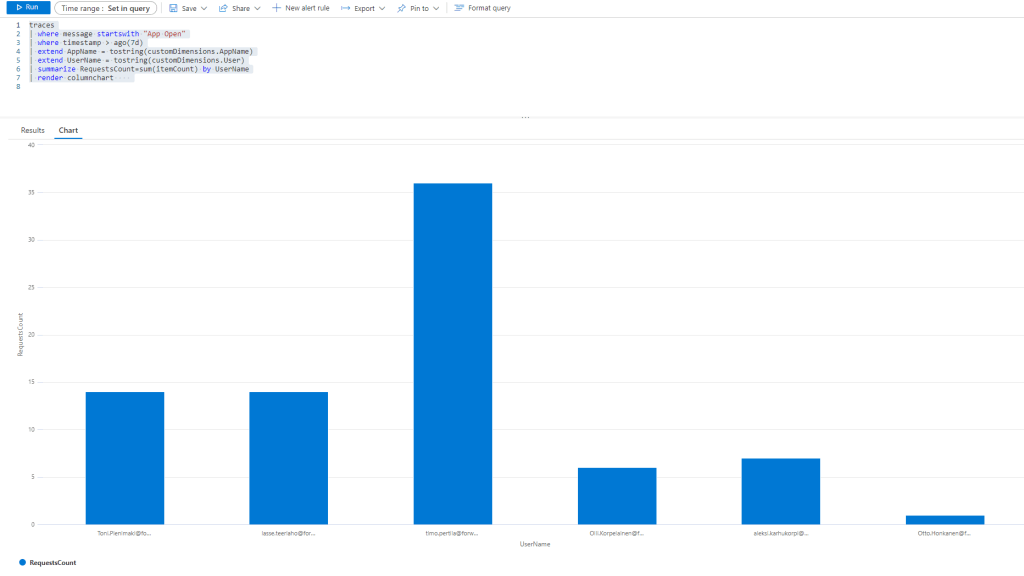Click the New alert rule plus icon
Viewport: 1024px width, 576px height.
click(x=276, y=8)
